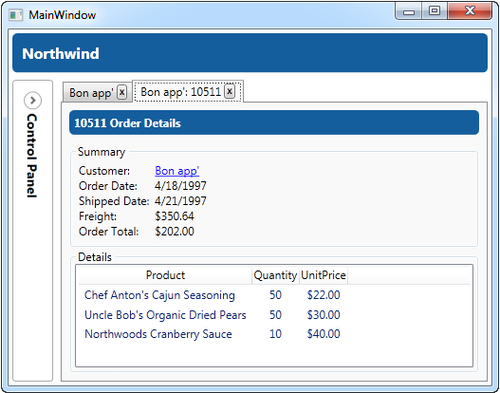
Task: Close the Bon app': 10511 tab
Action: (x=229, y=91)
